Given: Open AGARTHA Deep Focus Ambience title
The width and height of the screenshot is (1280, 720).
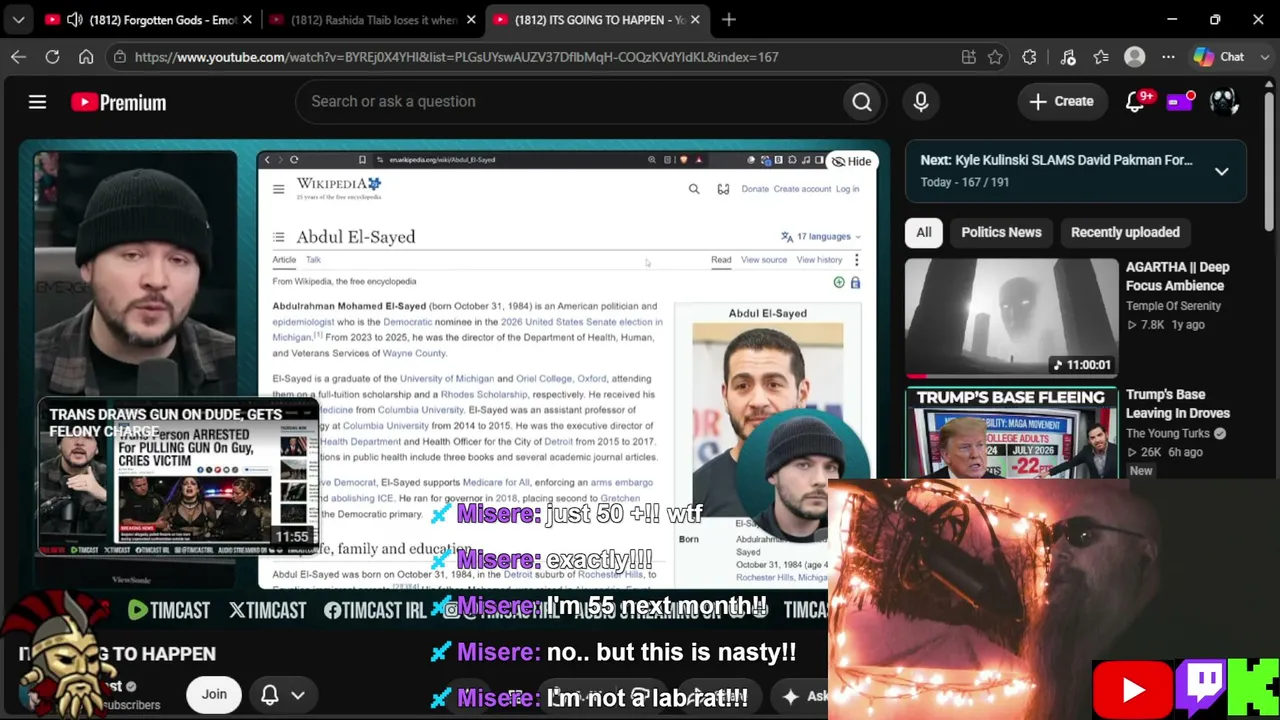Looking at the screenshot, I should pyautogui.click(x=1178, y=276).
